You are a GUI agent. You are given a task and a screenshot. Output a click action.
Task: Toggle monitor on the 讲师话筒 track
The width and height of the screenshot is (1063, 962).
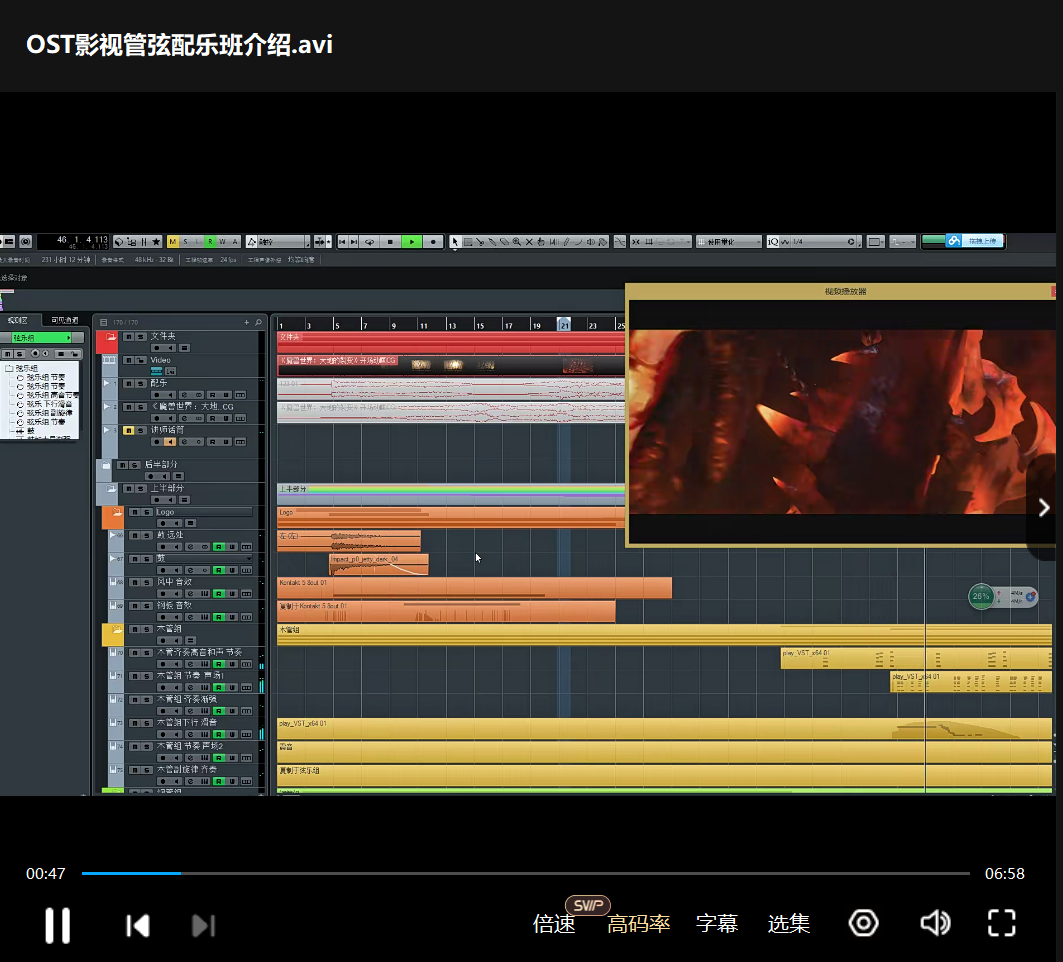[x=170, y=442]
